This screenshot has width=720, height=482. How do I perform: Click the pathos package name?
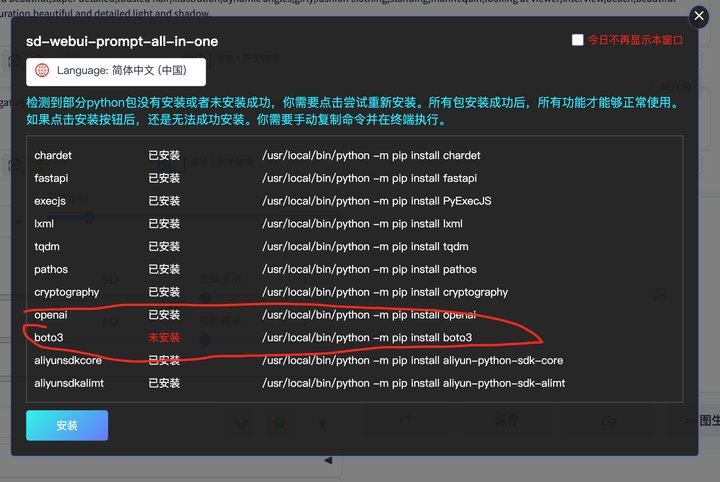pos(51,269)
